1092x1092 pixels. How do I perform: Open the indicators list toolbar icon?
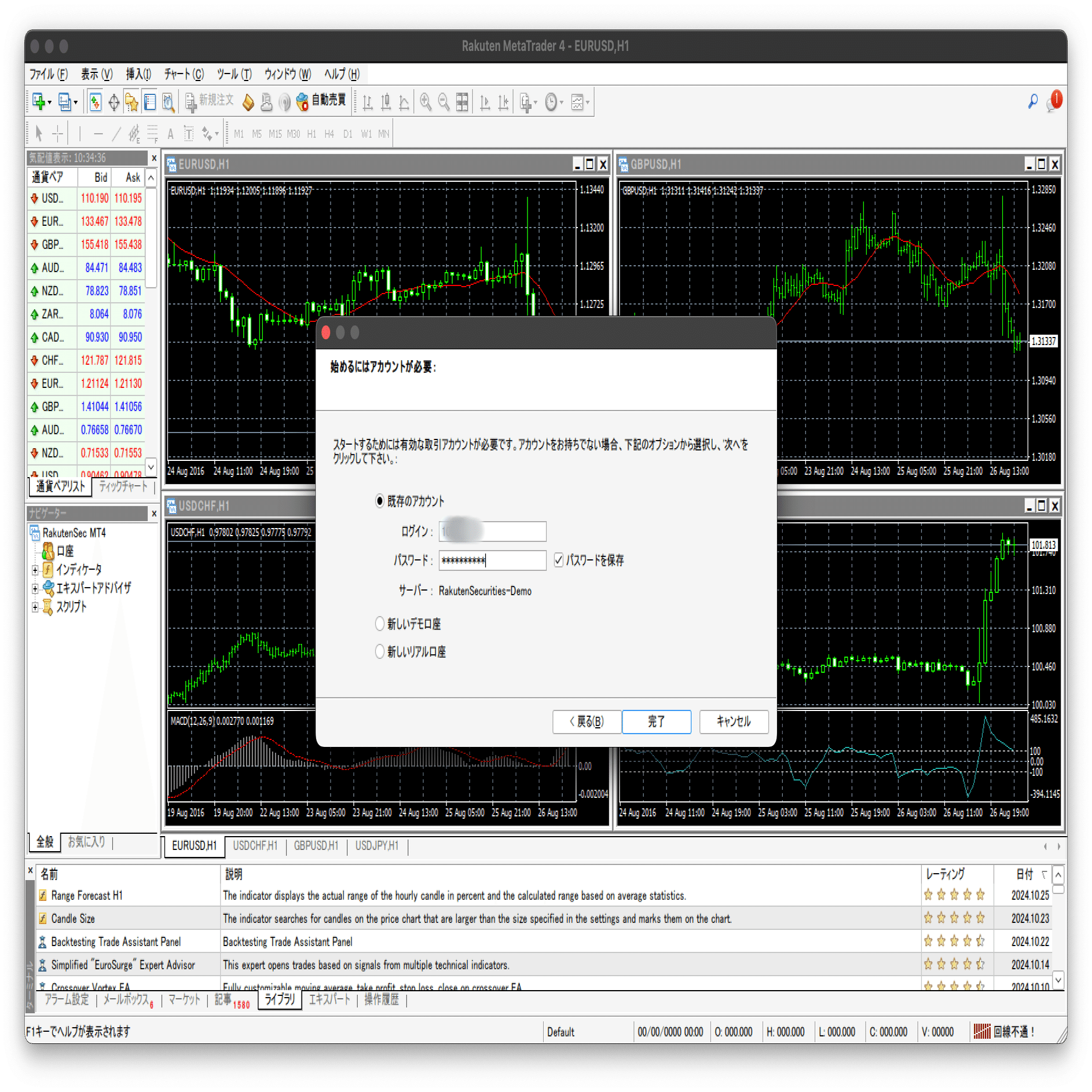coord(525,102)
